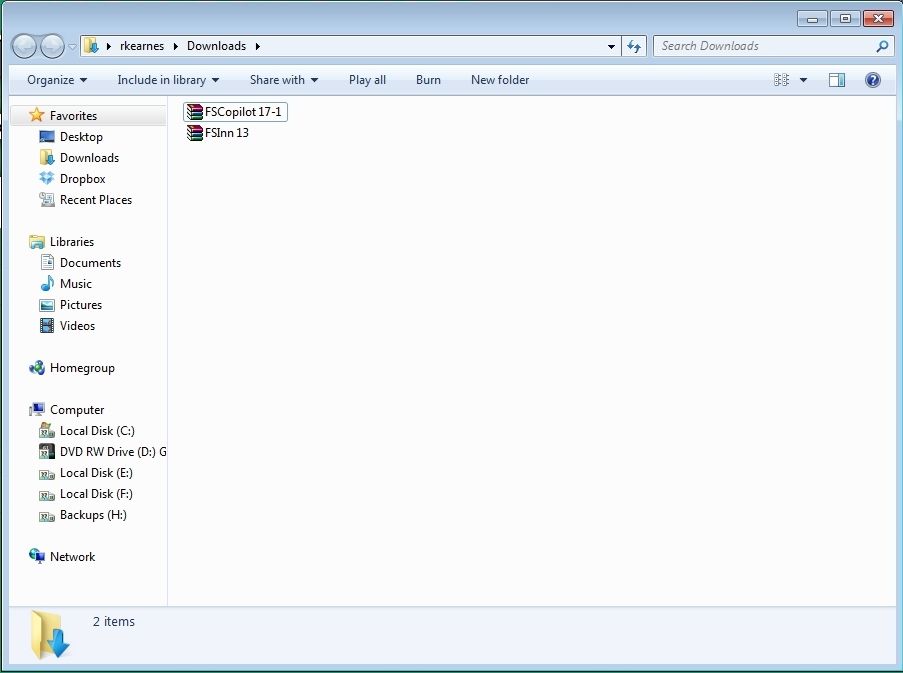Click the Videos filmstrip icon
The width and height of the screenshot is (903, 673).
coord(47,326)
